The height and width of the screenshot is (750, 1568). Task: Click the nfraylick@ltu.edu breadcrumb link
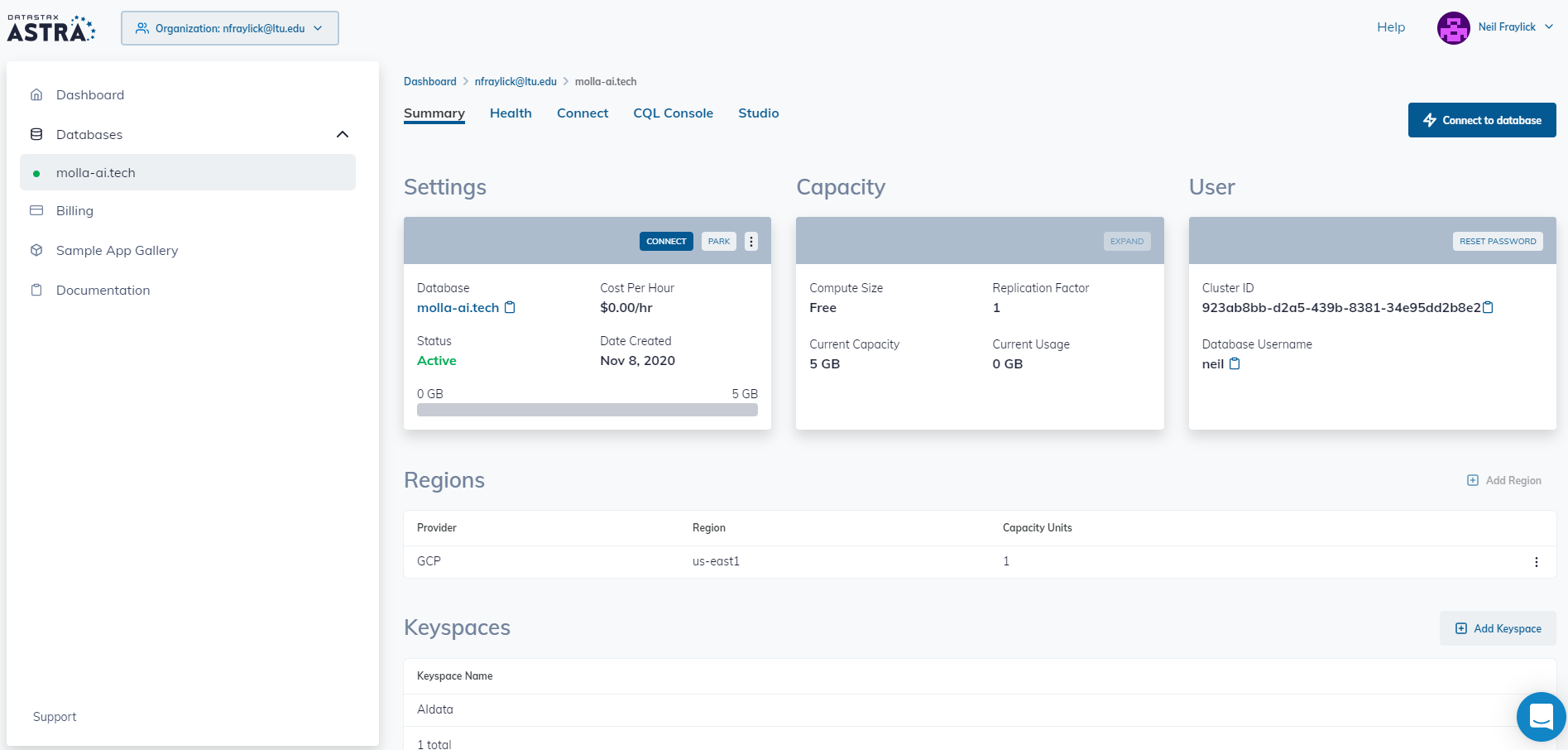515,81
